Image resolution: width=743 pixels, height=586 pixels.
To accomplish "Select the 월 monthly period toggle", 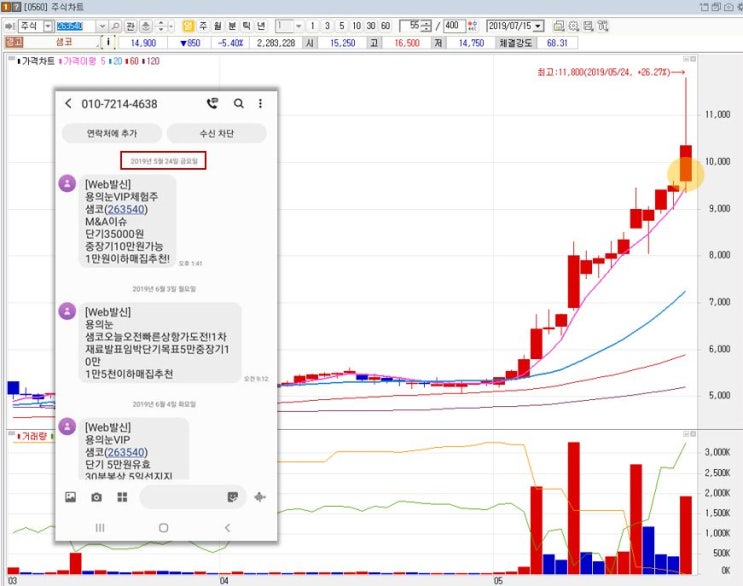I will [x=217, y=26].
